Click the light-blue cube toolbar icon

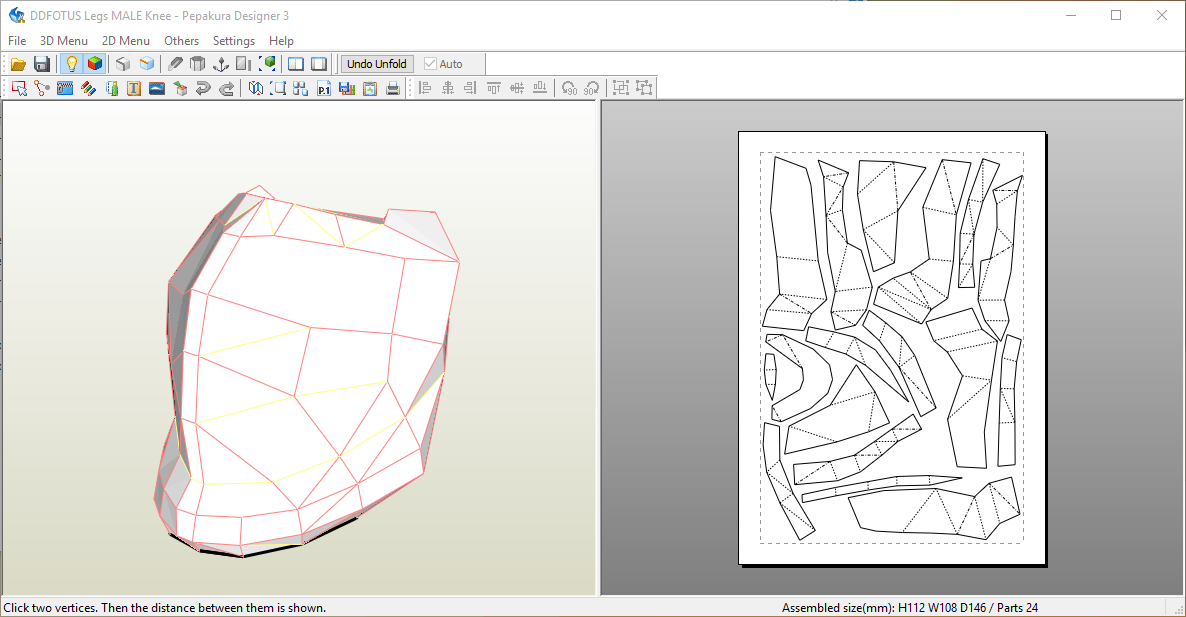point(147,64)
